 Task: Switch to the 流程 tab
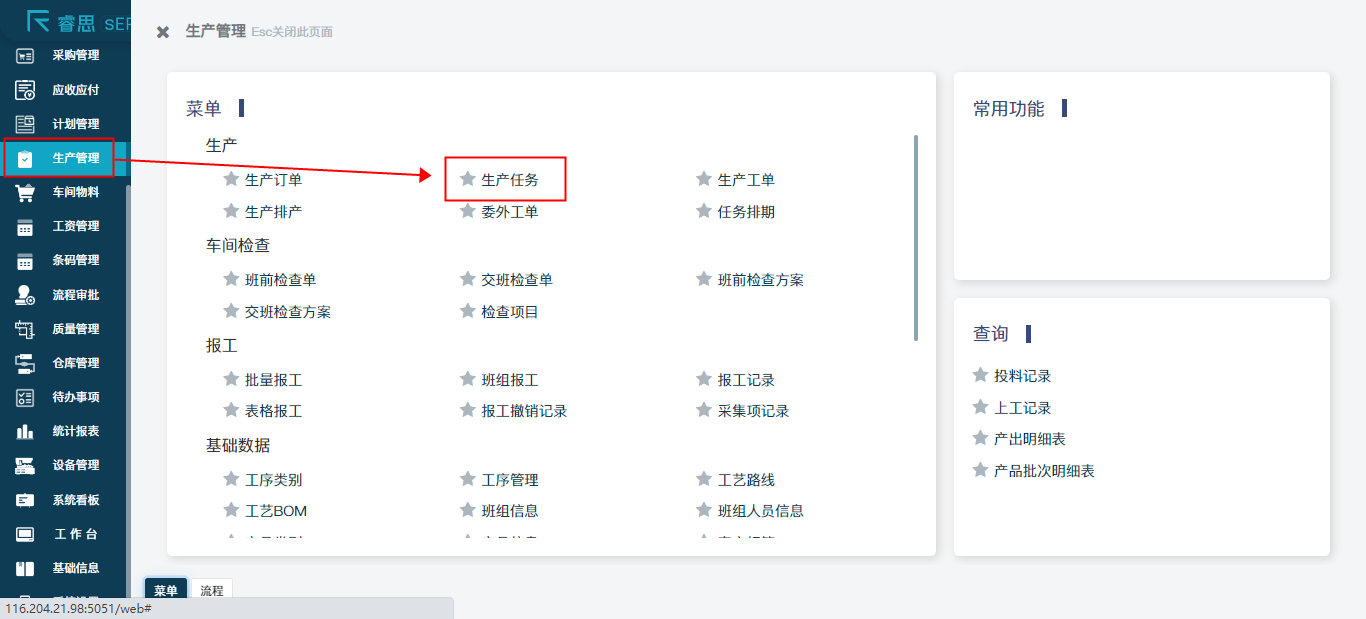tap(211, 591)
